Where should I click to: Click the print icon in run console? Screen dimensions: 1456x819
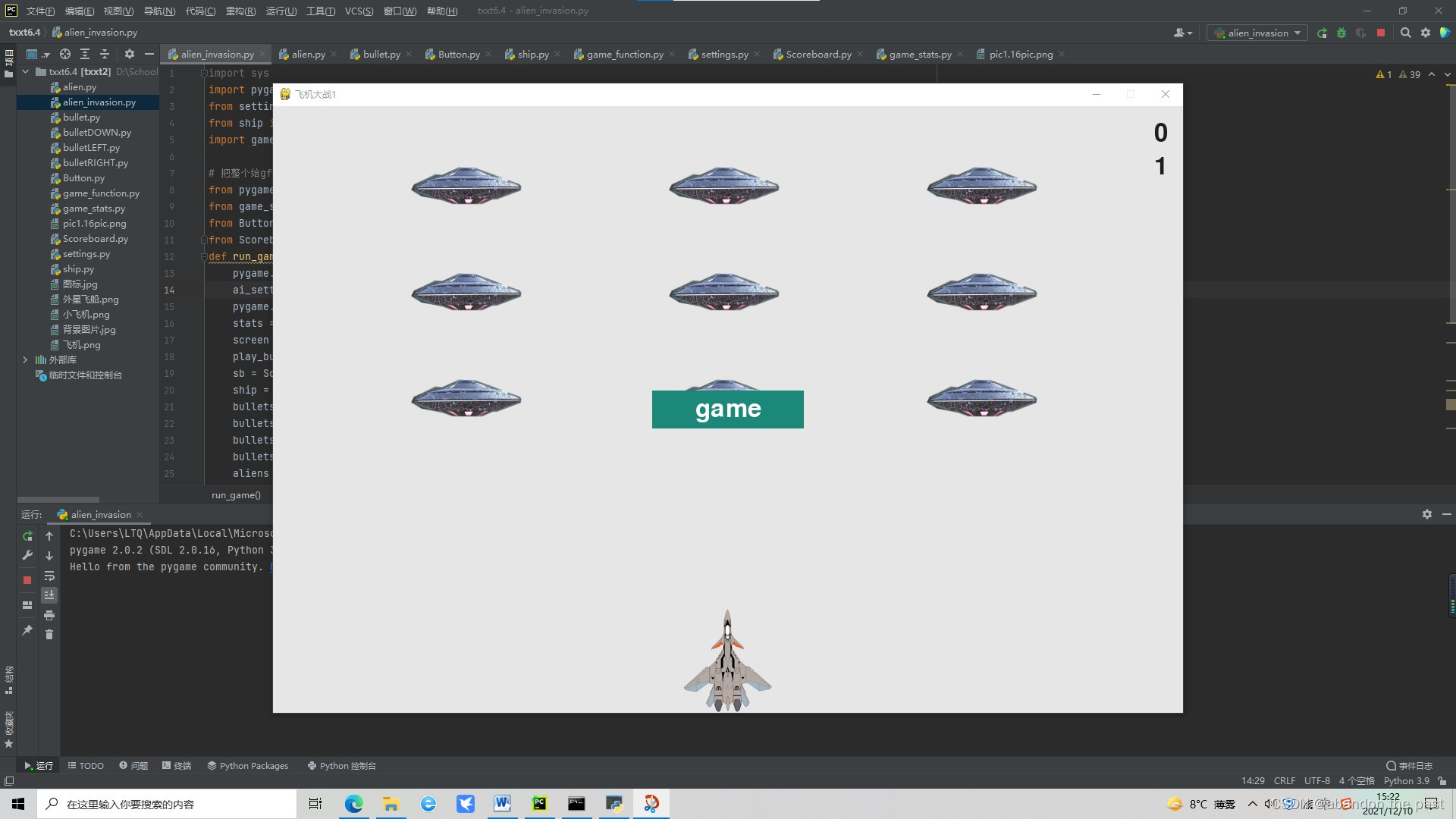pos(49,615)
